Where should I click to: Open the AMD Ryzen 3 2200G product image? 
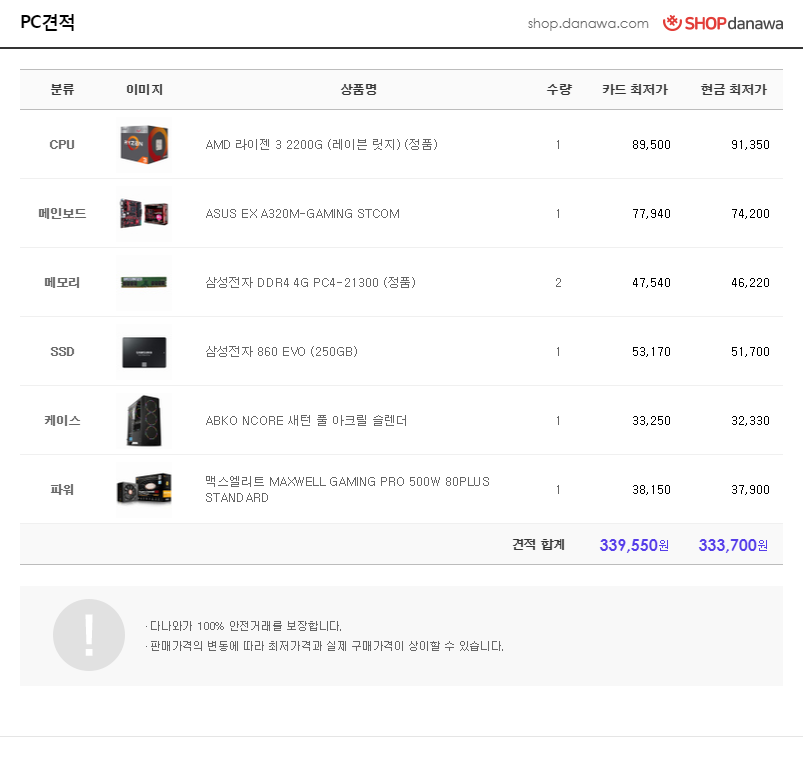(143, 145)
